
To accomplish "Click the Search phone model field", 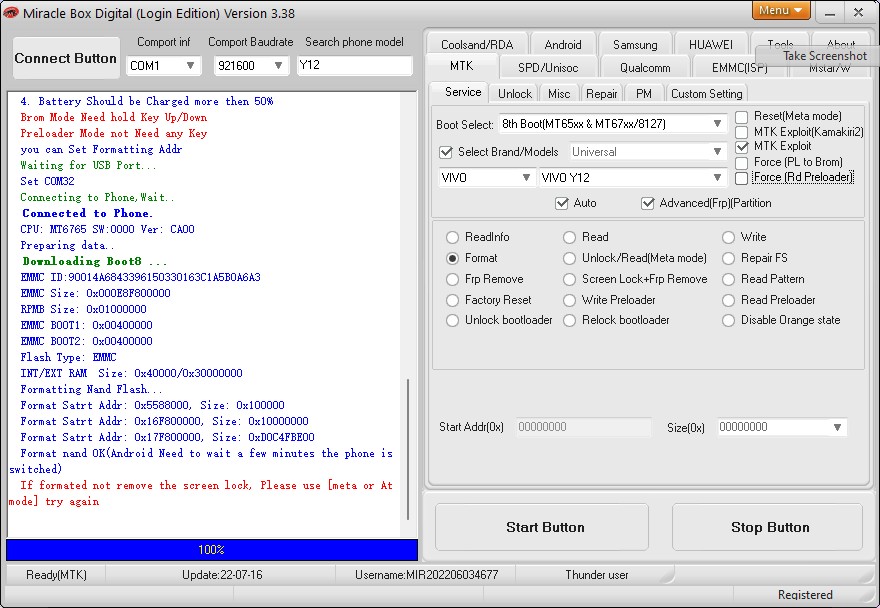I will (354, 65).
